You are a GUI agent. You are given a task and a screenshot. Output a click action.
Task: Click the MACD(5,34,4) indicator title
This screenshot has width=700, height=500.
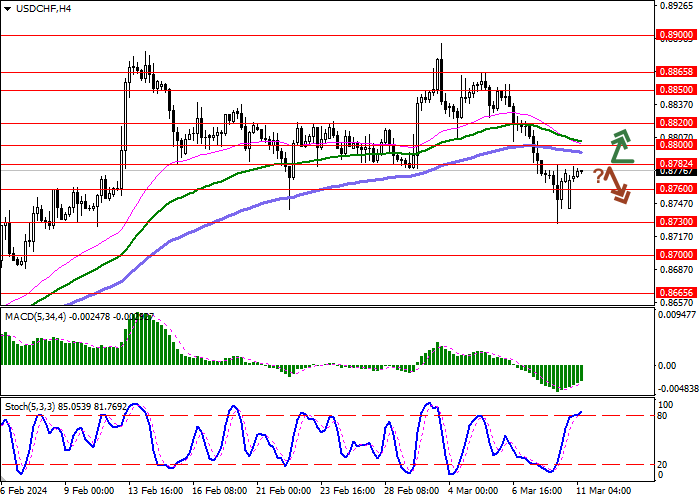[36, 317]
